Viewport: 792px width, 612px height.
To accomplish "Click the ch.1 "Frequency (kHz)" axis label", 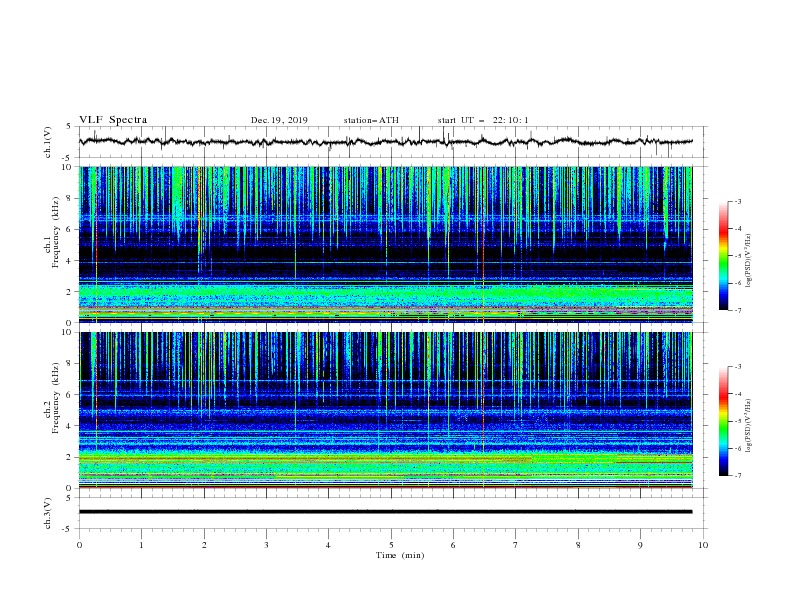I will [x=56, y=232].
